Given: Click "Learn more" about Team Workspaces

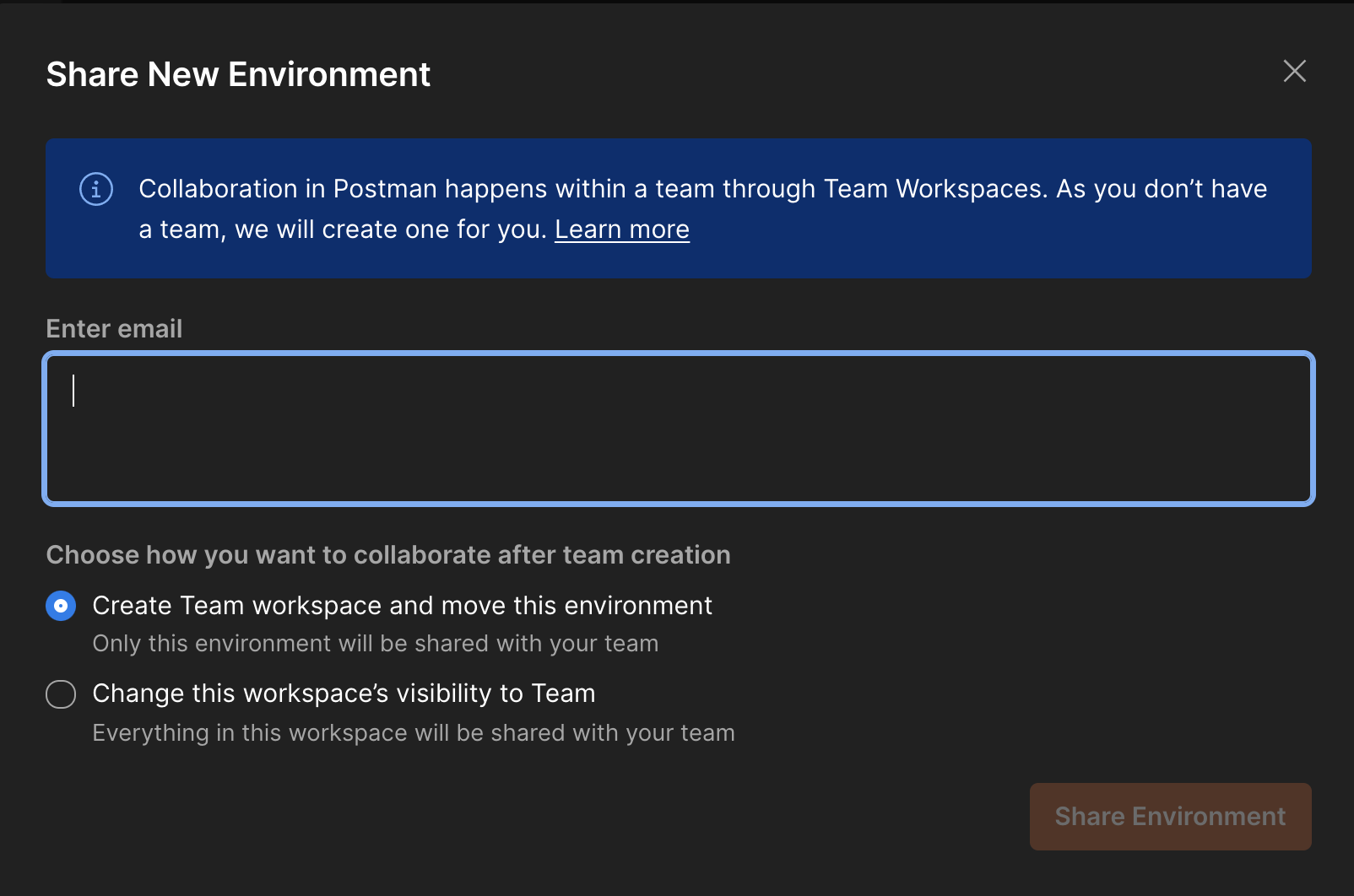Looking at the screenshot, I should [x=622, y=229].
